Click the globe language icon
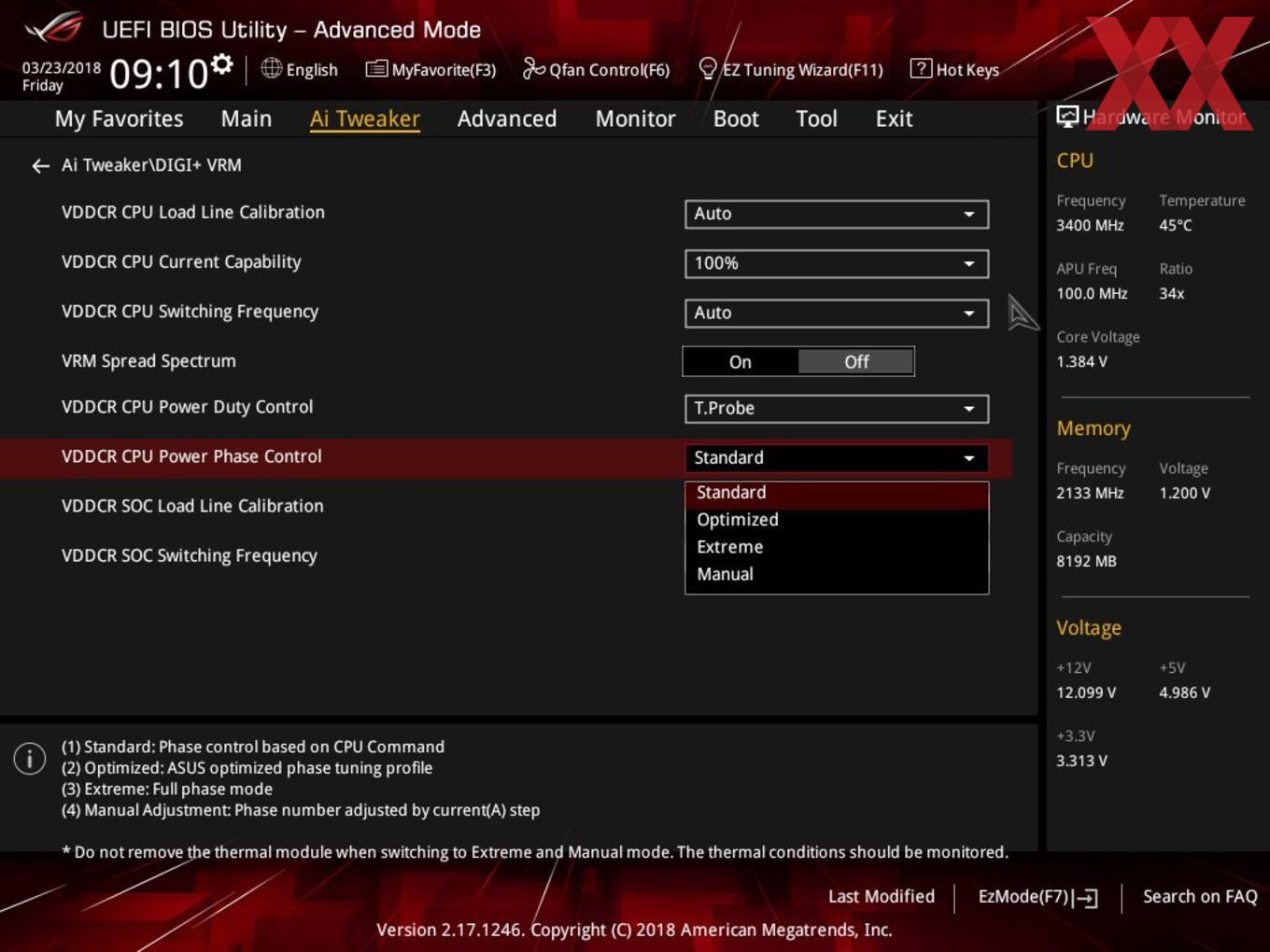 271,68
